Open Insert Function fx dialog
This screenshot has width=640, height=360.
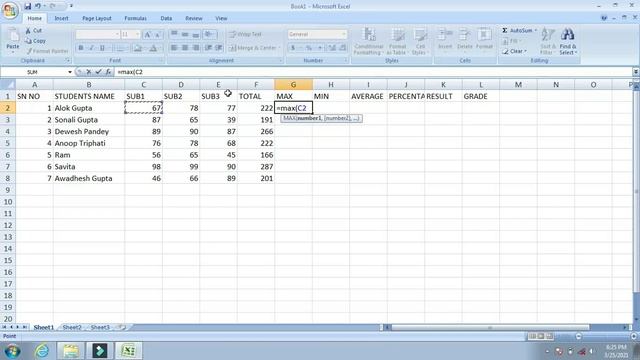(108, 72)
